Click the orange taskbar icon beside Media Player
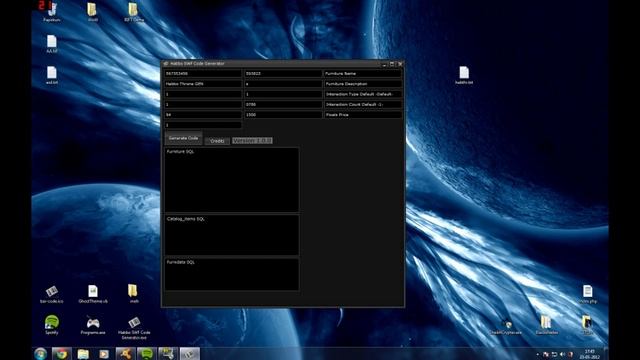Screen dimensions: 640x360 point(125,354)
